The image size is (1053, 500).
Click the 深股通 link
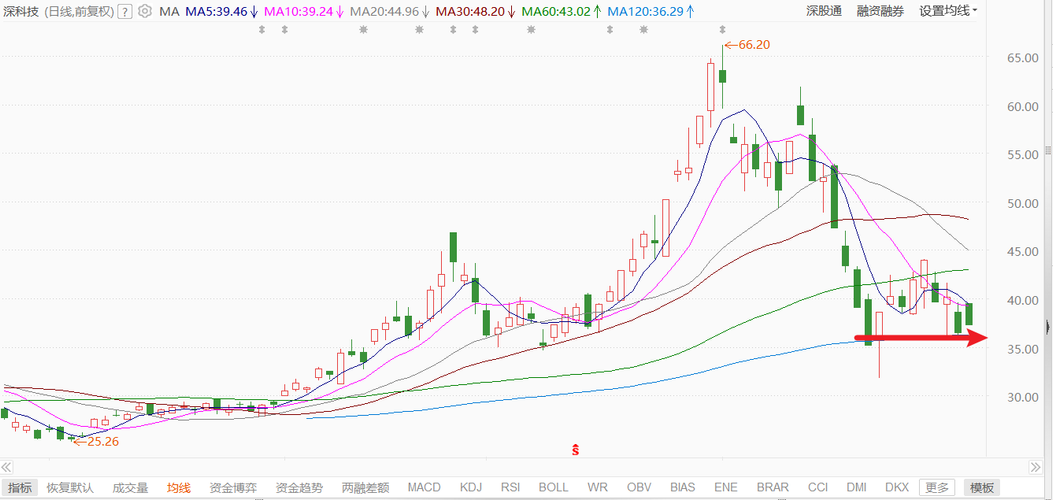coord(823,11)
